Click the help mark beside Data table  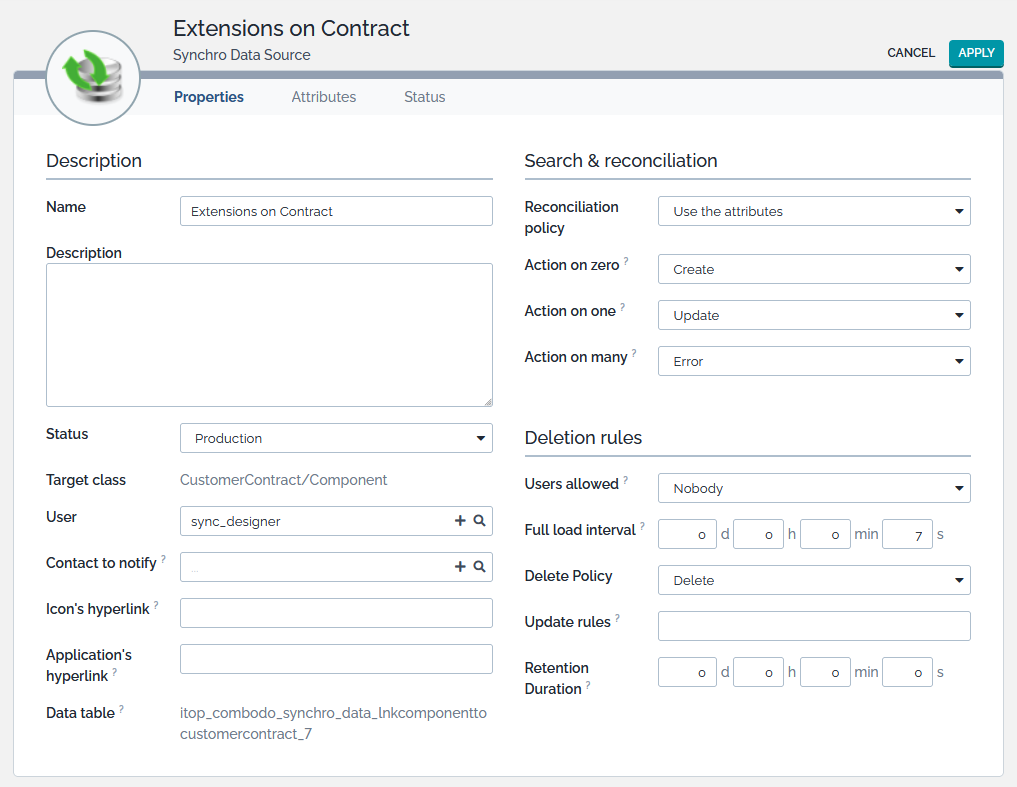pyautogui.click(x=121, y=709)
